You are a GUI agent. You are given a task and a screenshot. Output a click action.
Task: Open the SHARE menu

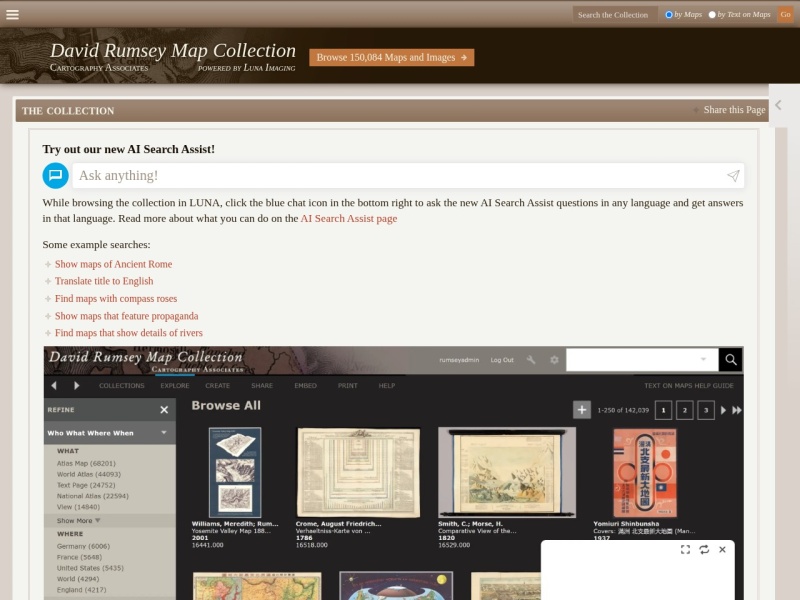pos(262,386)
